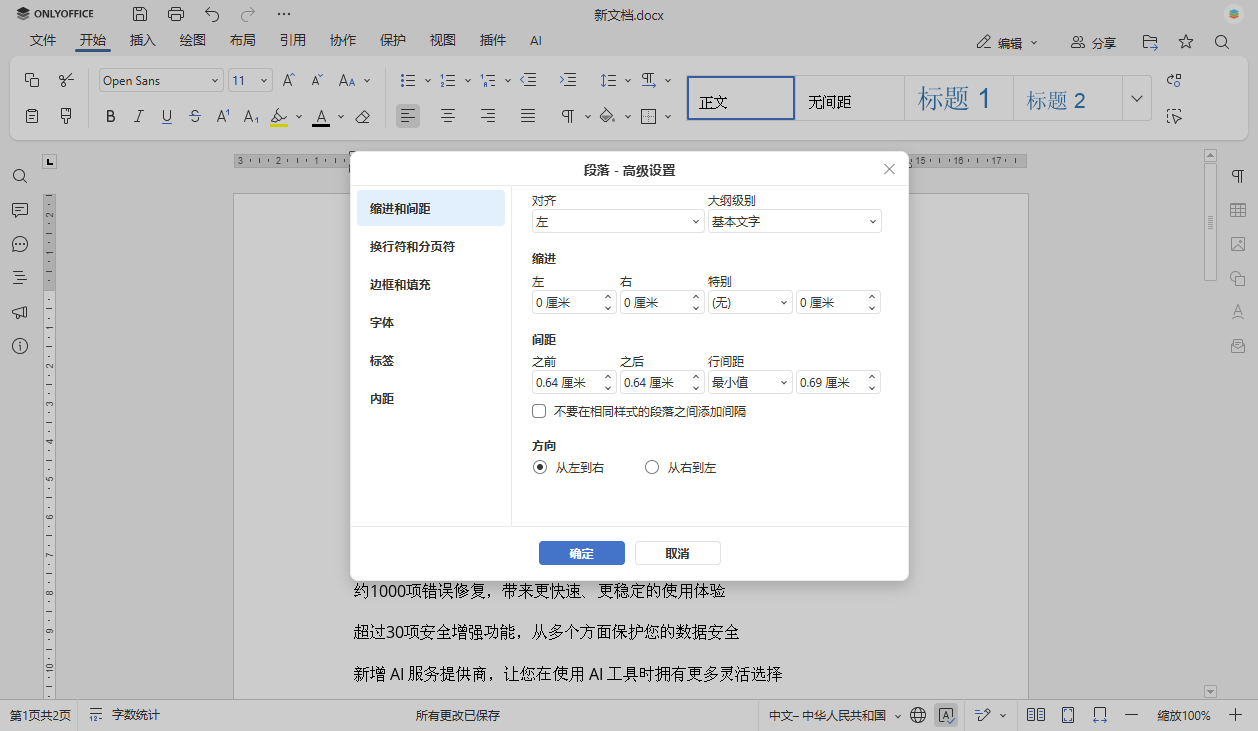The height and width of the screenshot is (731, 1258).
Task: Open the headings navigation panel icon
Action: point(20,278)
